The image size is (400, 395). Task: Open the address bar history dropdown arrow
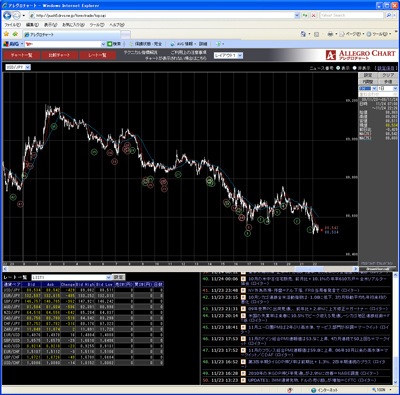pos(297,15)
